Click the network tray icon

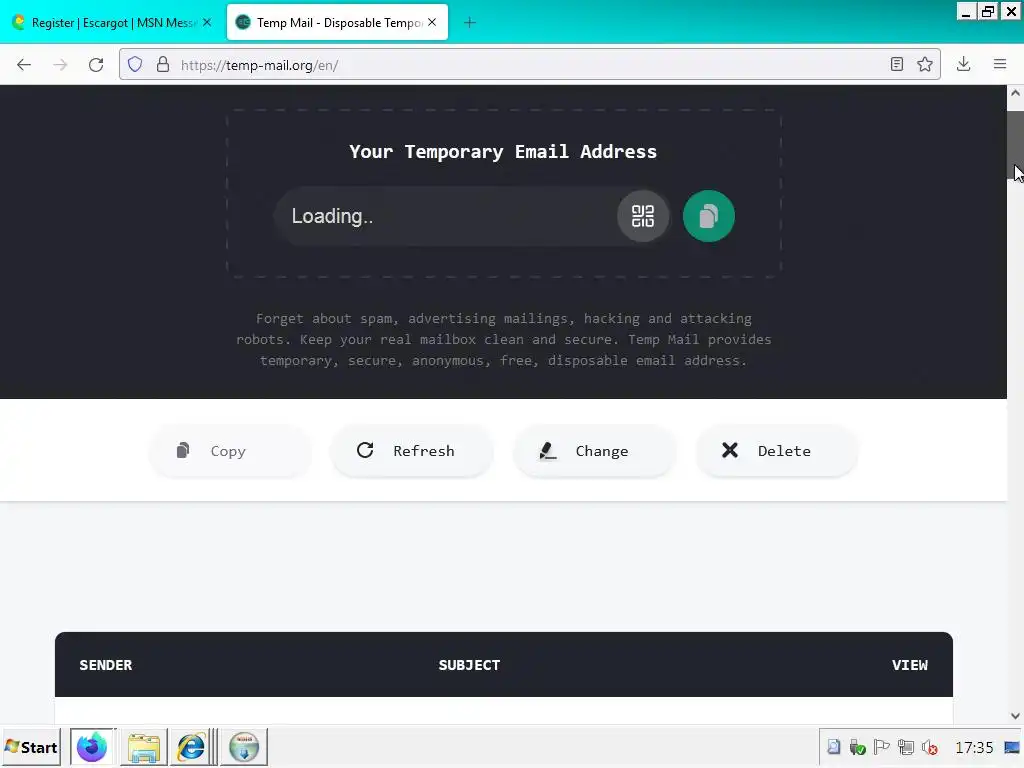tap(905, 747)
